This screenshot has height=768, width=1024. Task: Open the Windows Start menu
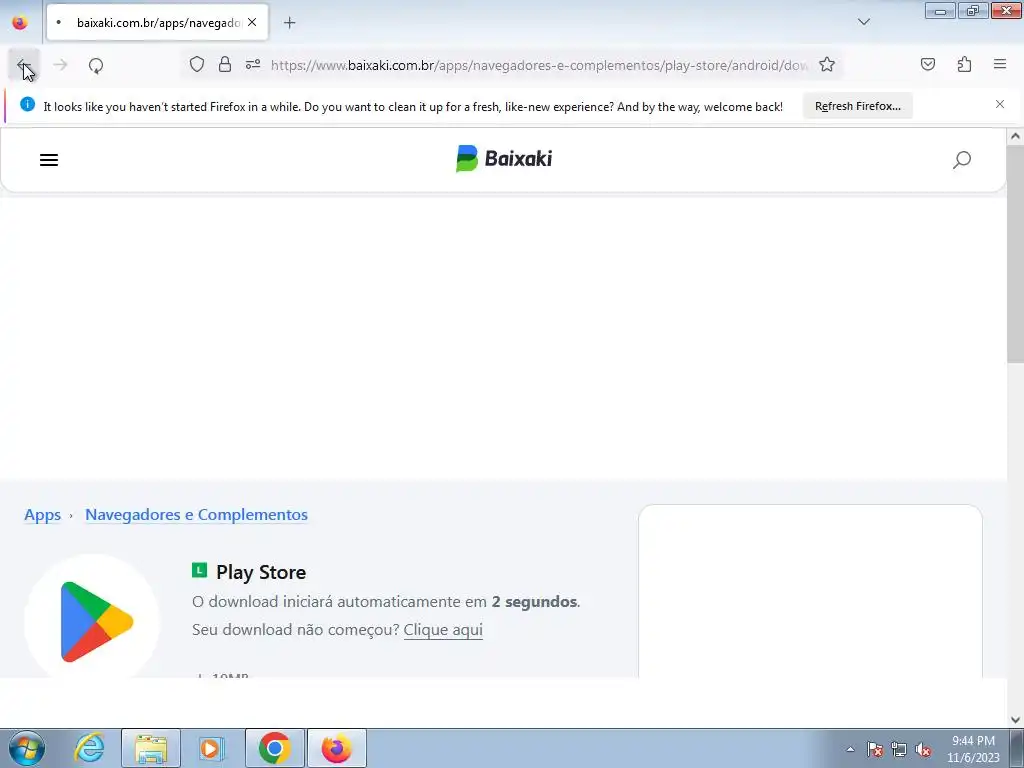point(27,748)
